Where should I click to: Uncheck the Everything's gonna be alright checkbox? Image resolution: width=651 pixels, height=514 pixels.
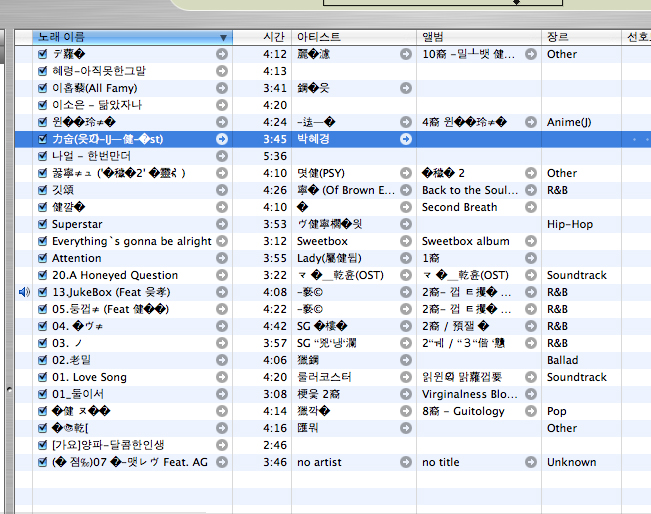[43, 242]
